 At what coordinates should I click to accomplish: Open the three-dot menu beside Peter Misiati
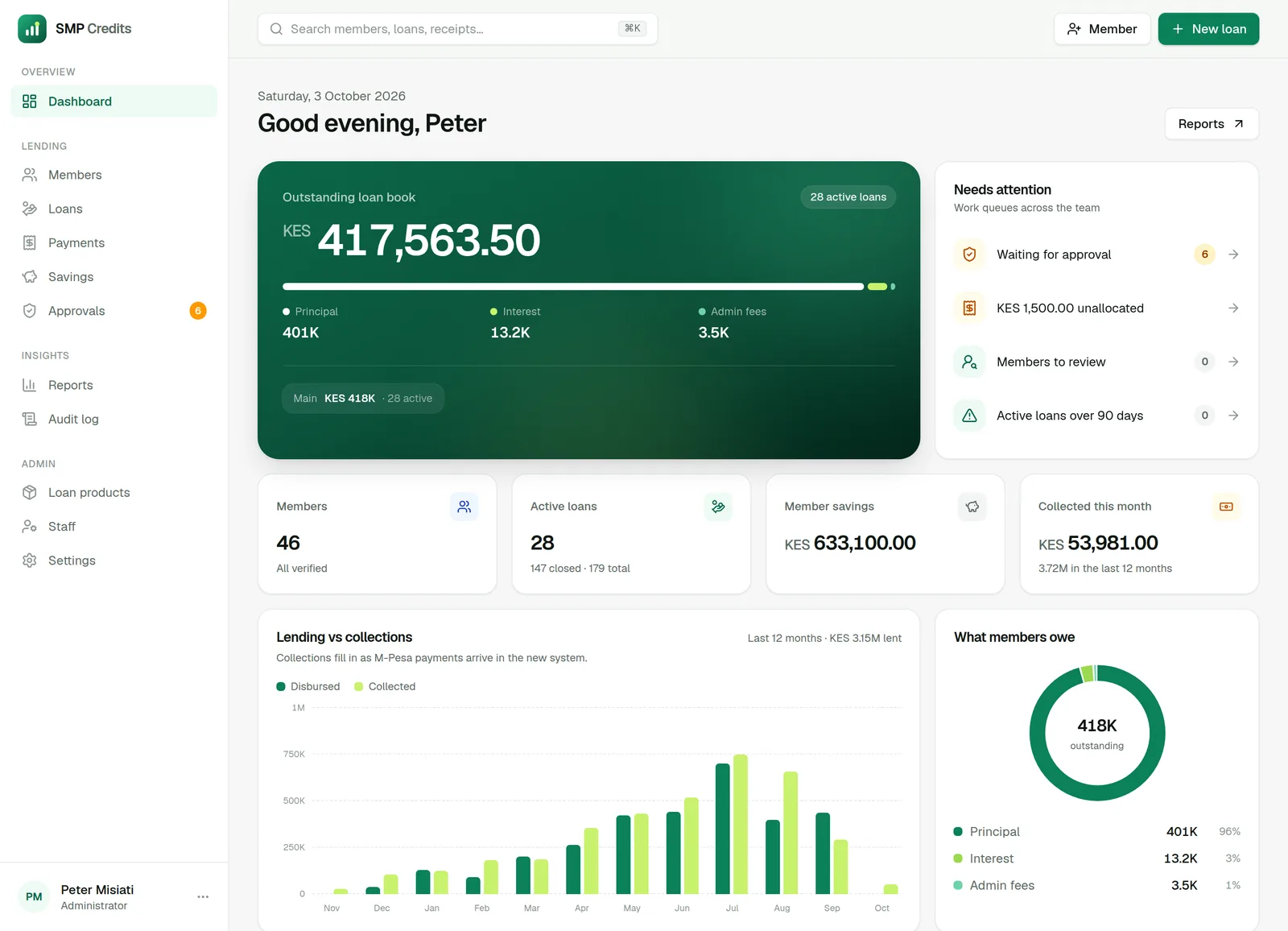(x=203, y=896)
